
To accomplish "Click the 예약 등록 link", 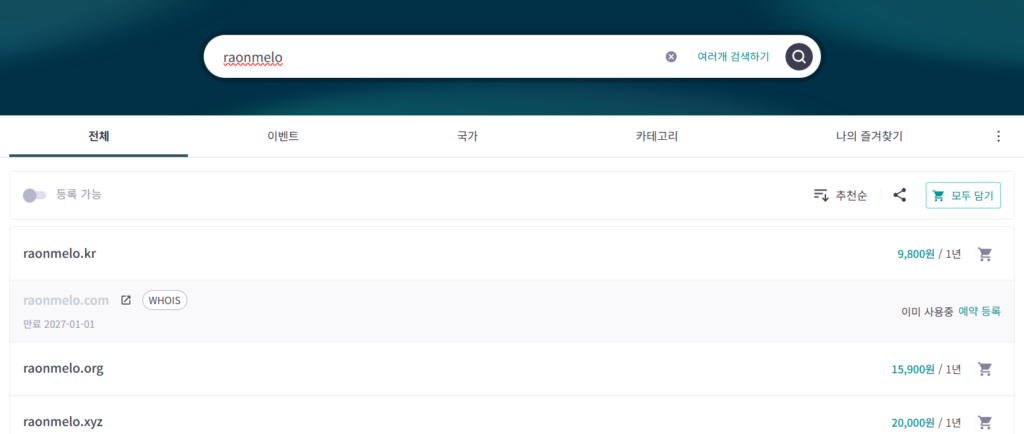I will pyautogui.click(x=979, y=311).
